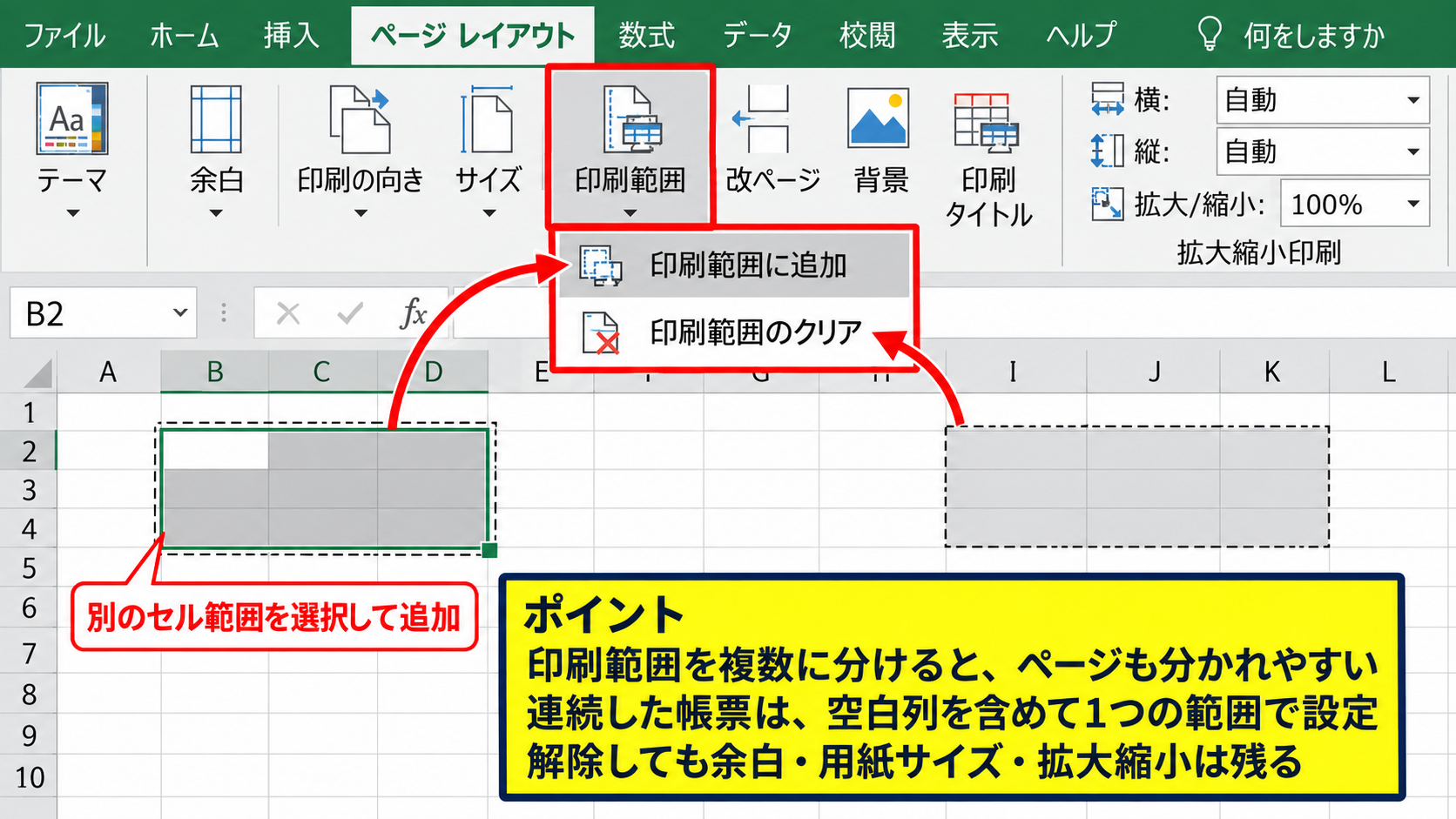
Task: Click the formula bar cancel X icon
Action: (288, 313)
